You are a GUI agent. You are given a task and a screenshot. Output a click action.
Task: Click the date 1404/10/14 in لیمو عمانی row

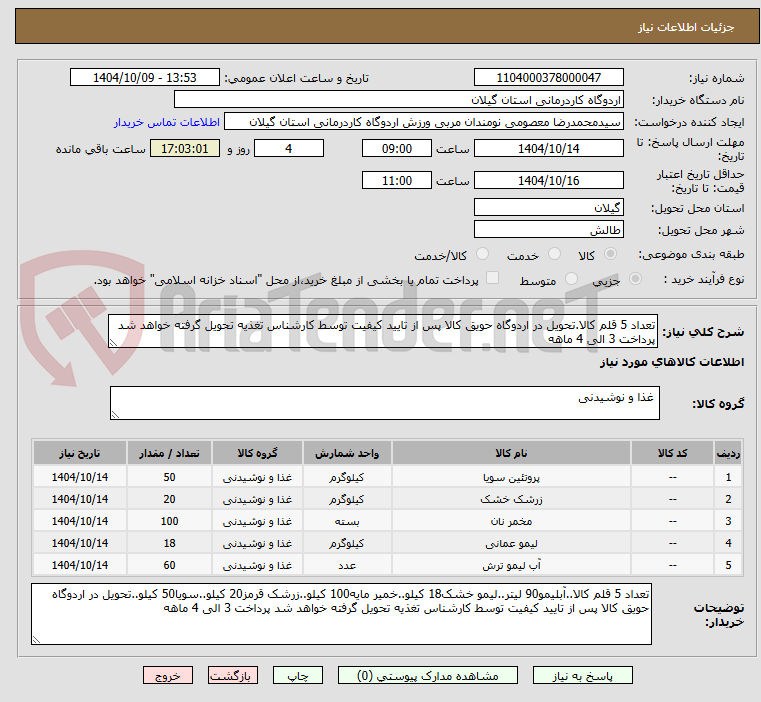click(80, 543)
